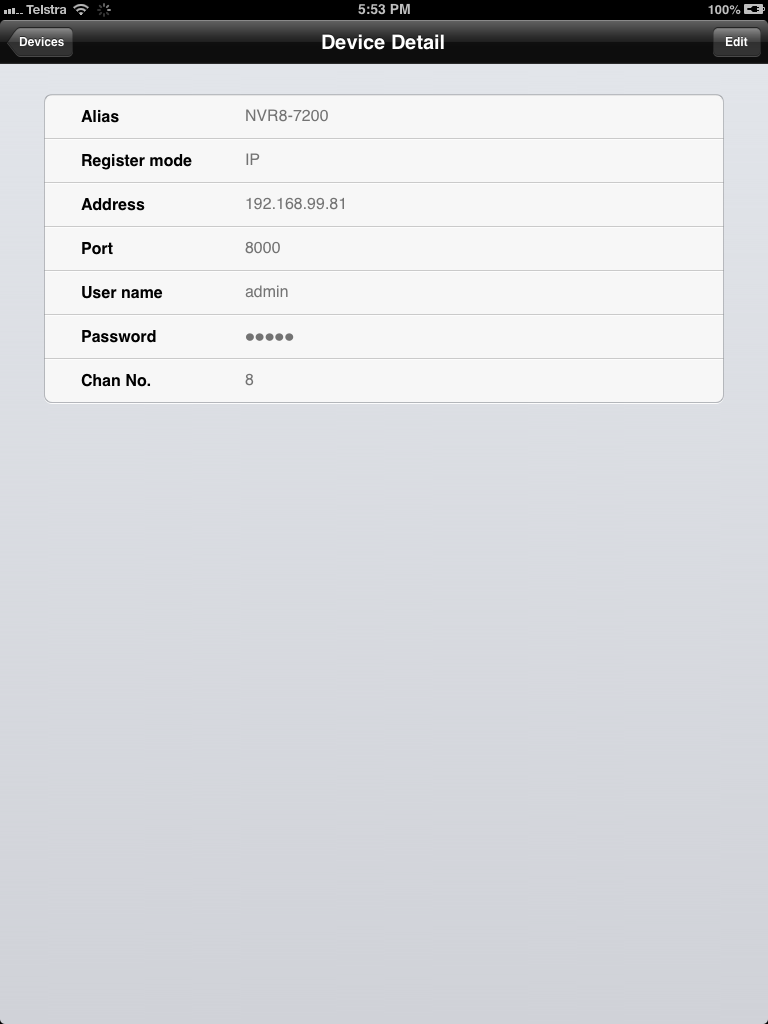Screen dimensions: 768x1024
Task: Tap the Address field 192.168.99.81
Action: (384, 204)
